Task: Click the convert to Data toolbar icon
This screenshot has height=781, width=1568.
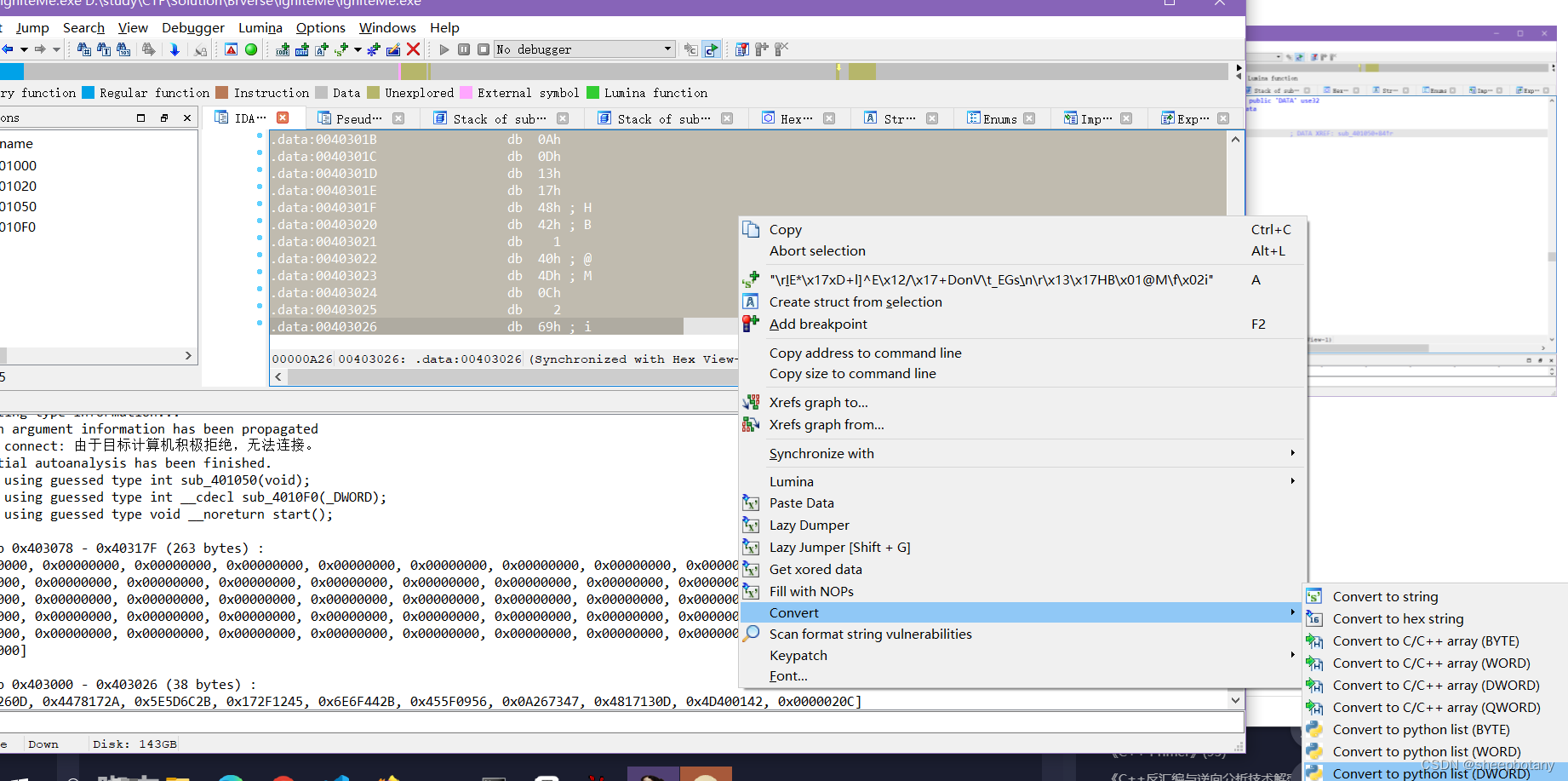Action: pyautogui.click(x=302, y=49)
